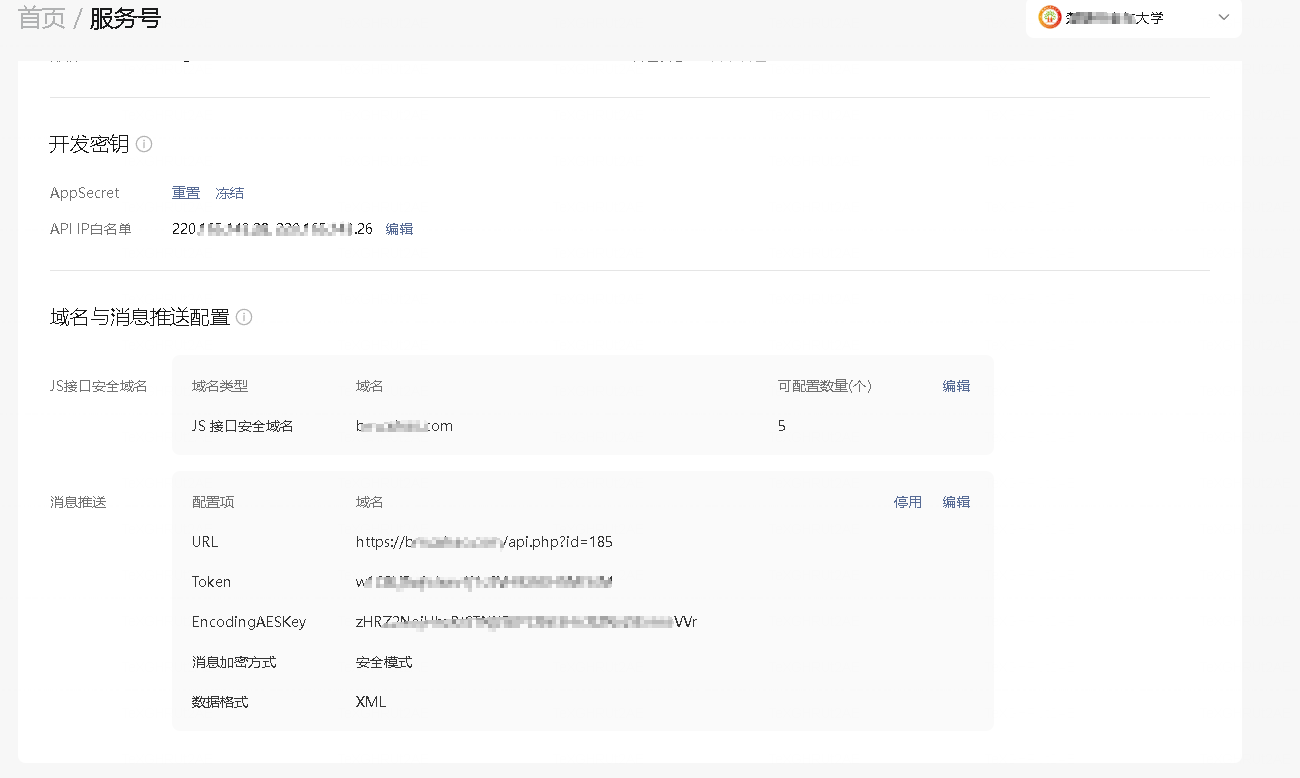Reset AppSecret using the 重置 link
The image size is (1300, 778).
pyautogui.click(x=186, y=193)
